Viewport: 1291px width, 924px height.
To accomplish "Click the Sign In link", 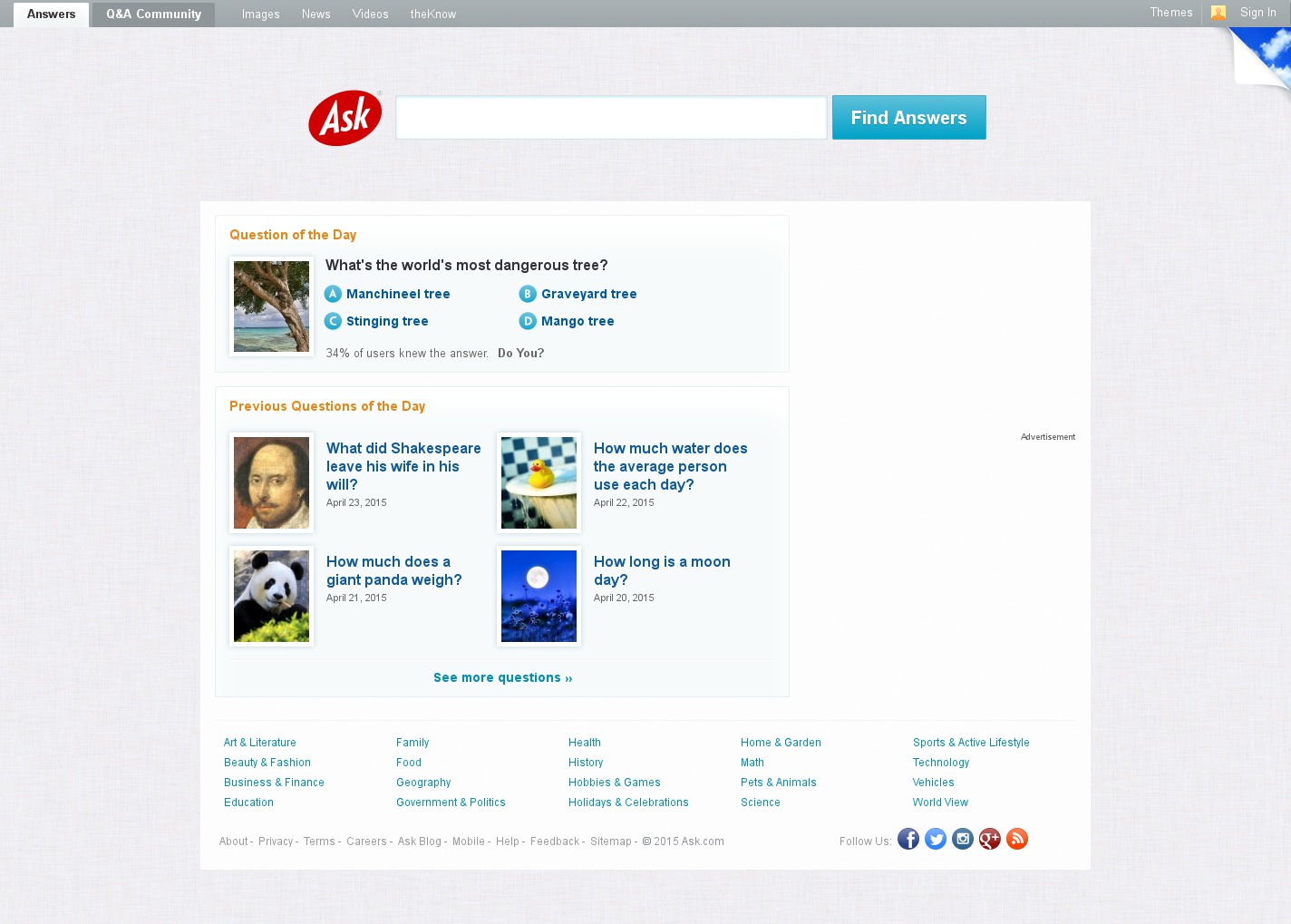I will pos(1258,13).
